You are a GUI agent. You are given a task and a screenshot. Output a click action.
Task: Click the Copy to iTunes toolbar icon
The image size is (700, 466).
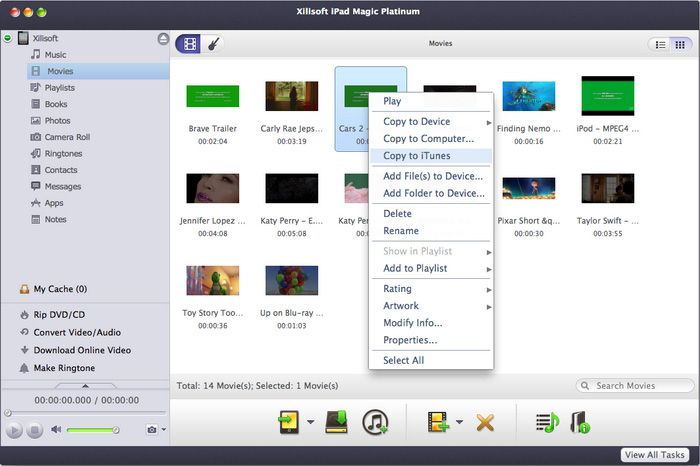tap(375, 421)
